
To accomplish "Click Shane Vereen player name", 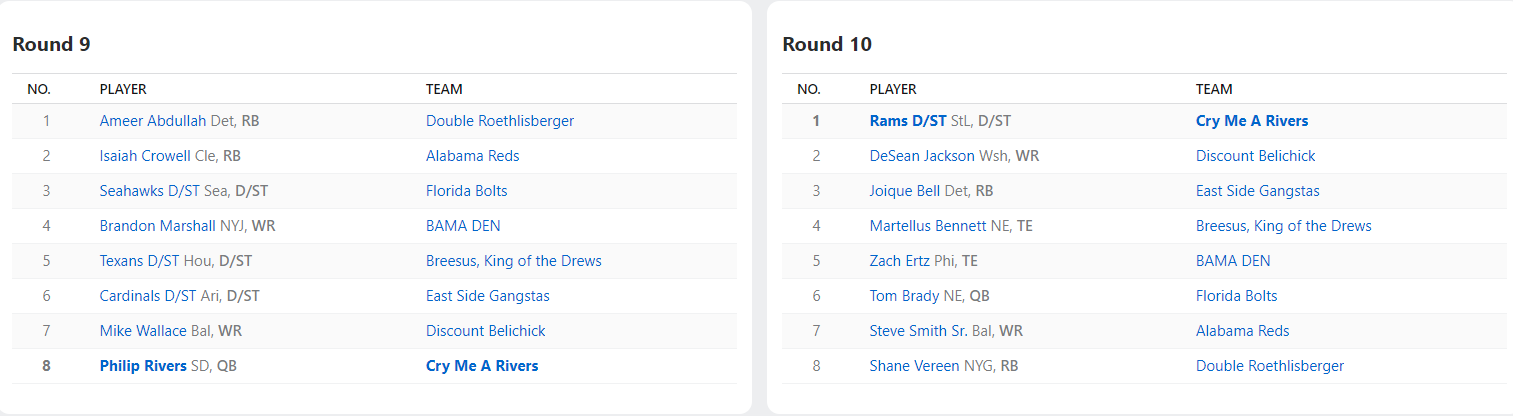I will point(914,366).
